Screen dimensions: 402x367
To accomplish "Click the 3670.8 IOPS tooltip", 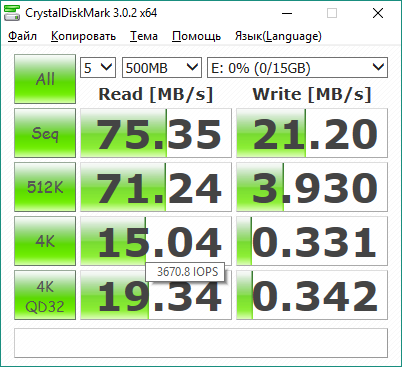I will pyautogui.click(x=185, y=272).
